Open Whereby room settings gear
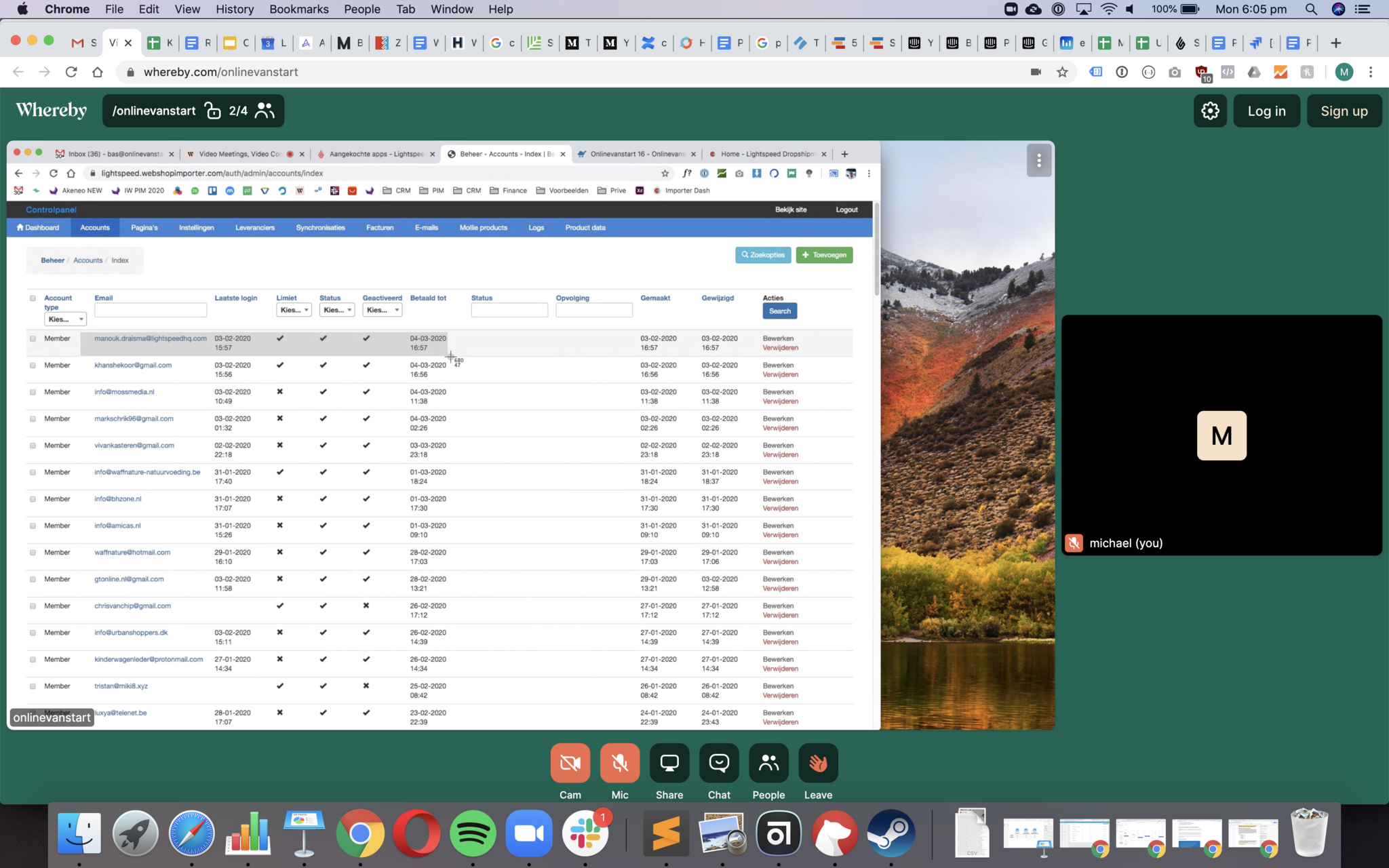The width and height of the screenshot is (1389, 868). pos(1210,111)
